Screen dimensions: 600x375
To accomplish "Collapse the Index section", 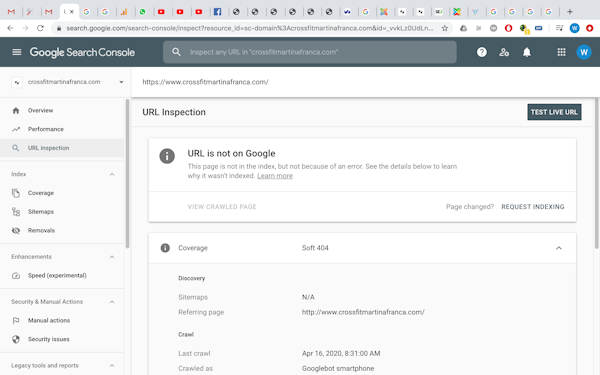I will (112, 174).
